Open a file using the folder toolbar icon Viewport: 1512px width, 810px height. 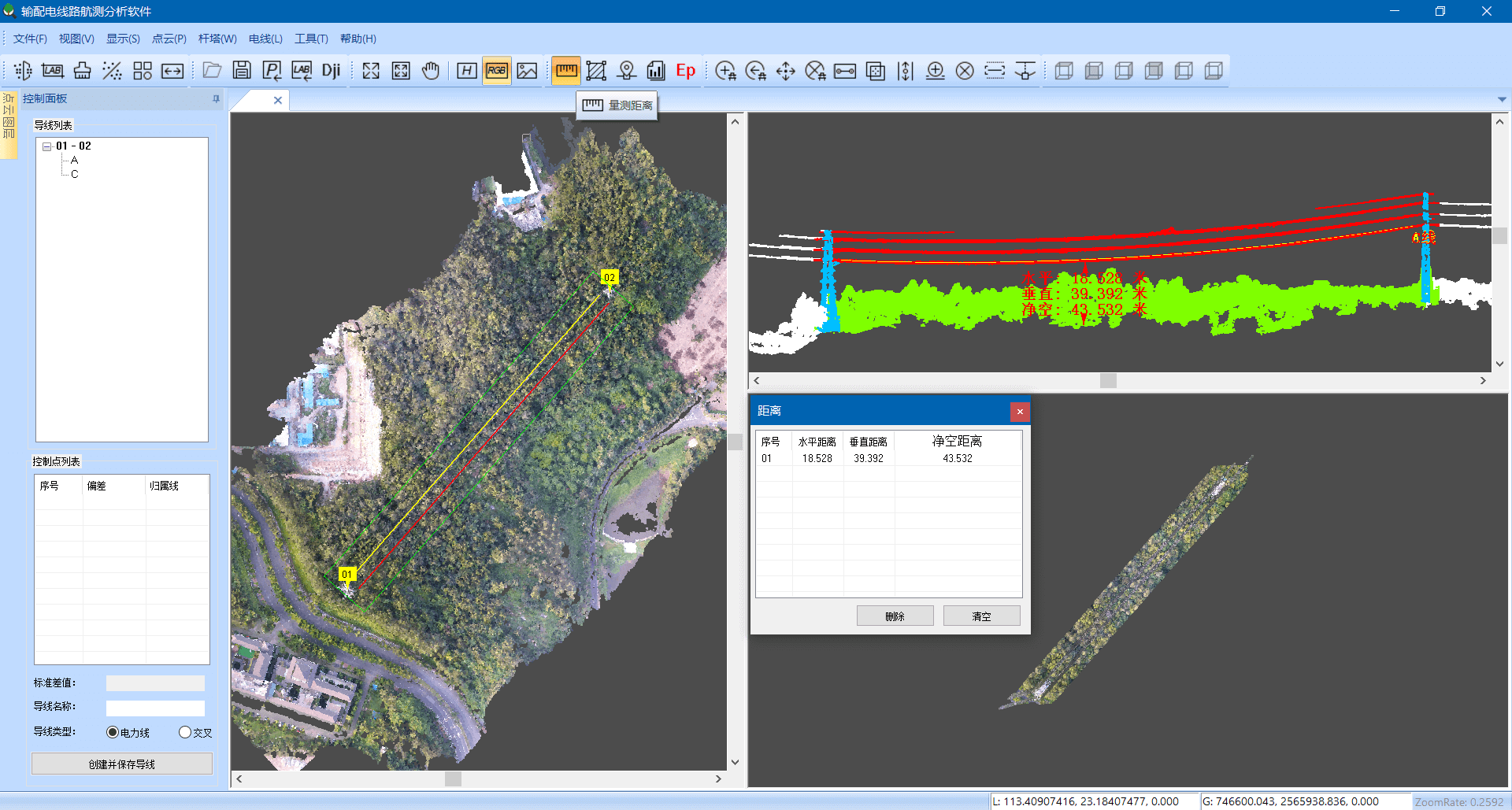(x=211, y=70)
